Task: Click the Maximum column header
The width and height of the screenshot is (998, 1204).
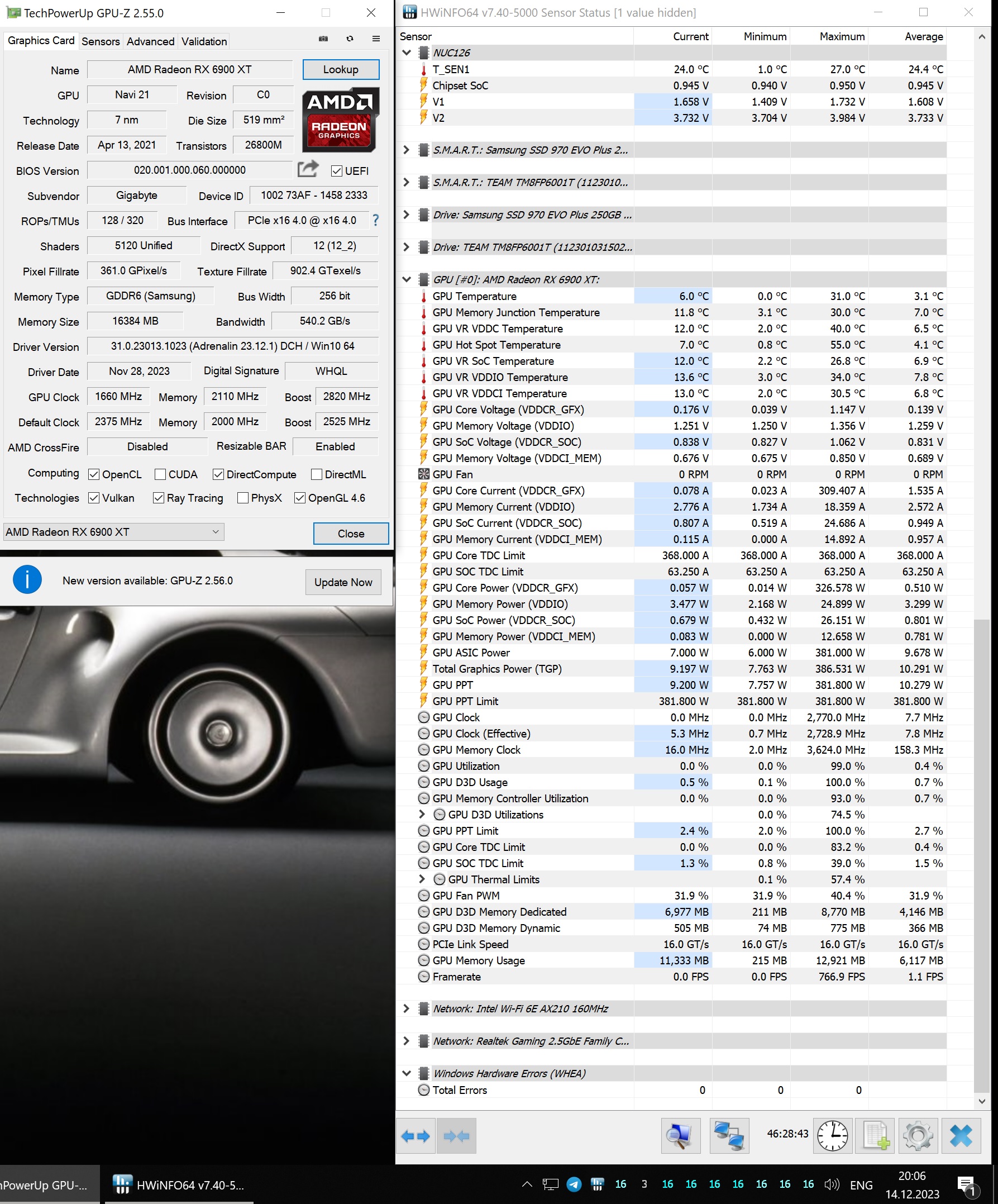Action: click(829, 37)
